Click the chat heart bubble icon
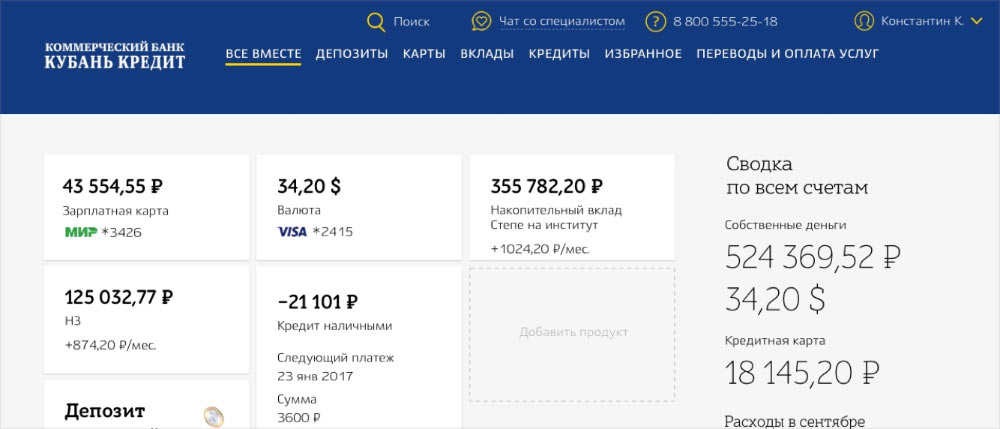Viewport: 1000px width, 429px height. pos(481,22)
